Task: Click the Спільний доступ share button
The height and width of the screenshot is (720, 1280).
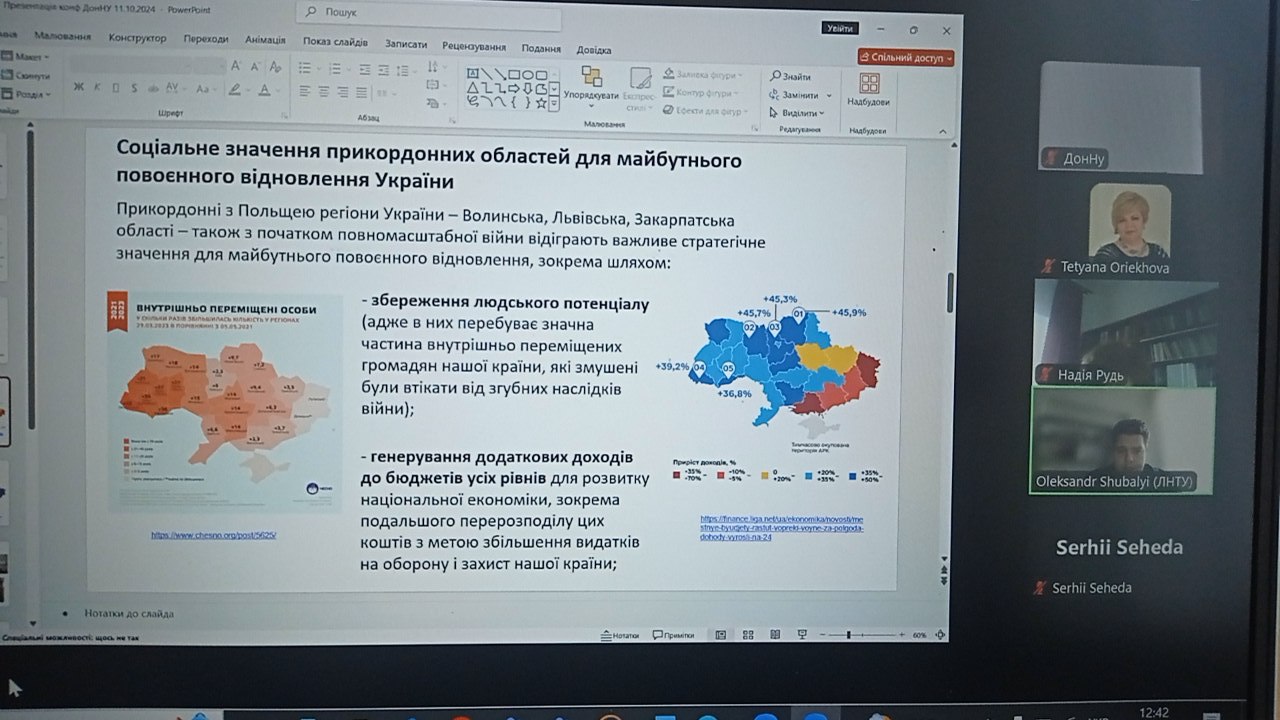Action: pyautogui.click(x=906, y=58)
